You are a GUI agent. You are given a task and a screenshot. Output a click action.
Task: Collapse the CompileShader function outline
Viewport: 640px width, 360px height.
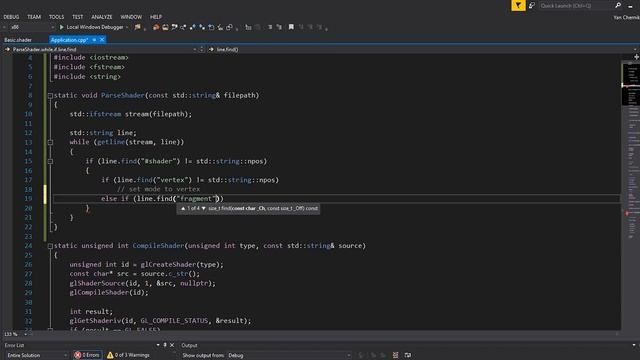click(x=50, y=246)
